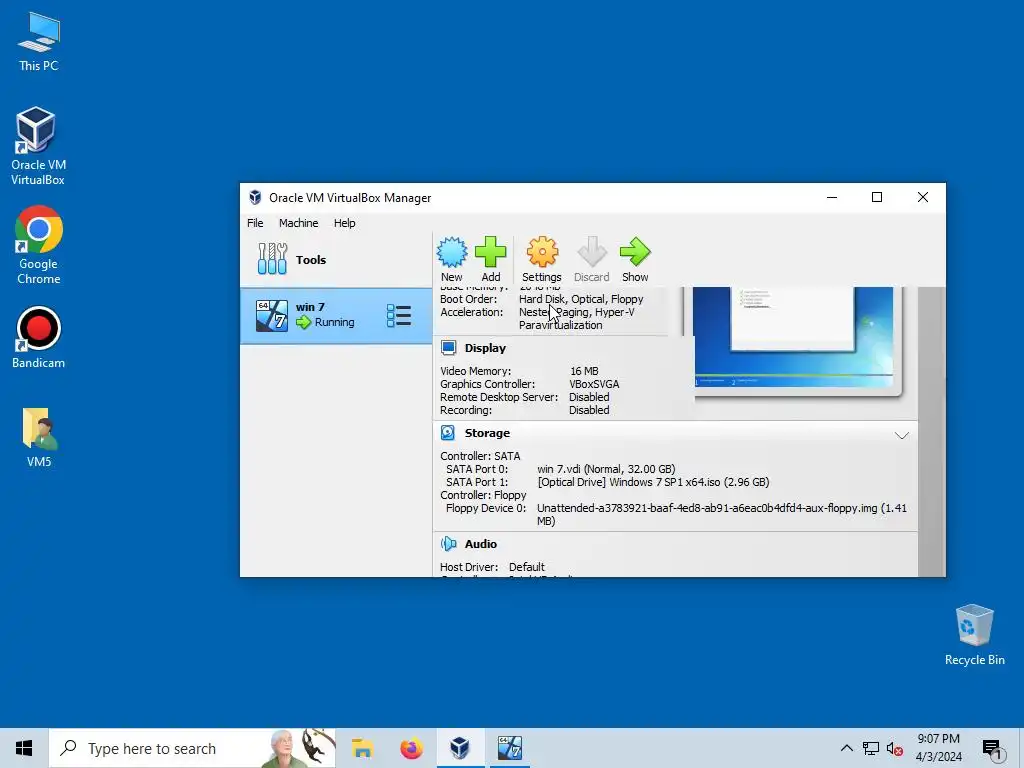Open the VM5 folder on desktop

pos(39,438)
